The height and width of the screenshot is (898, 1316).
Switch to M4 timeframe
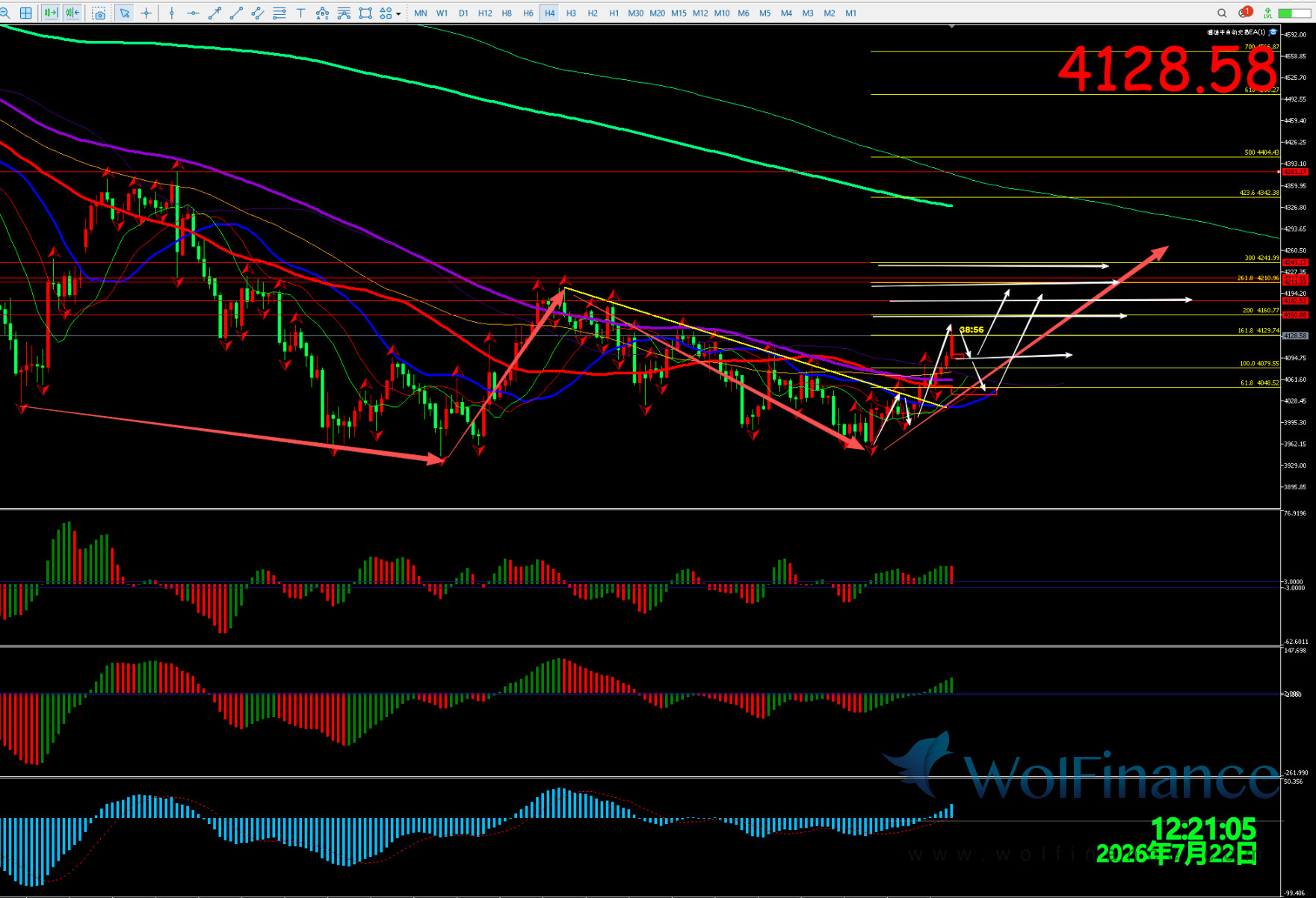pos(786,13)
